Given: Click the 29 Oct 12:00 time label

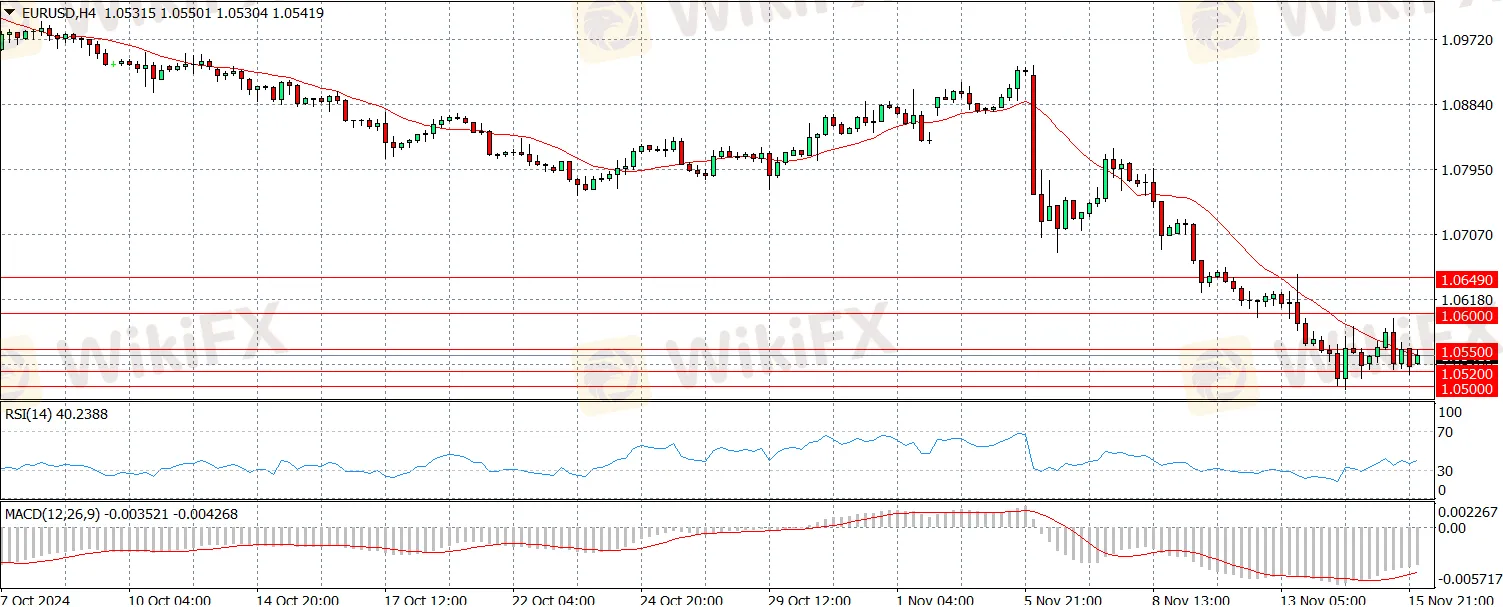Looking at the screenshot, I should 812,600.
